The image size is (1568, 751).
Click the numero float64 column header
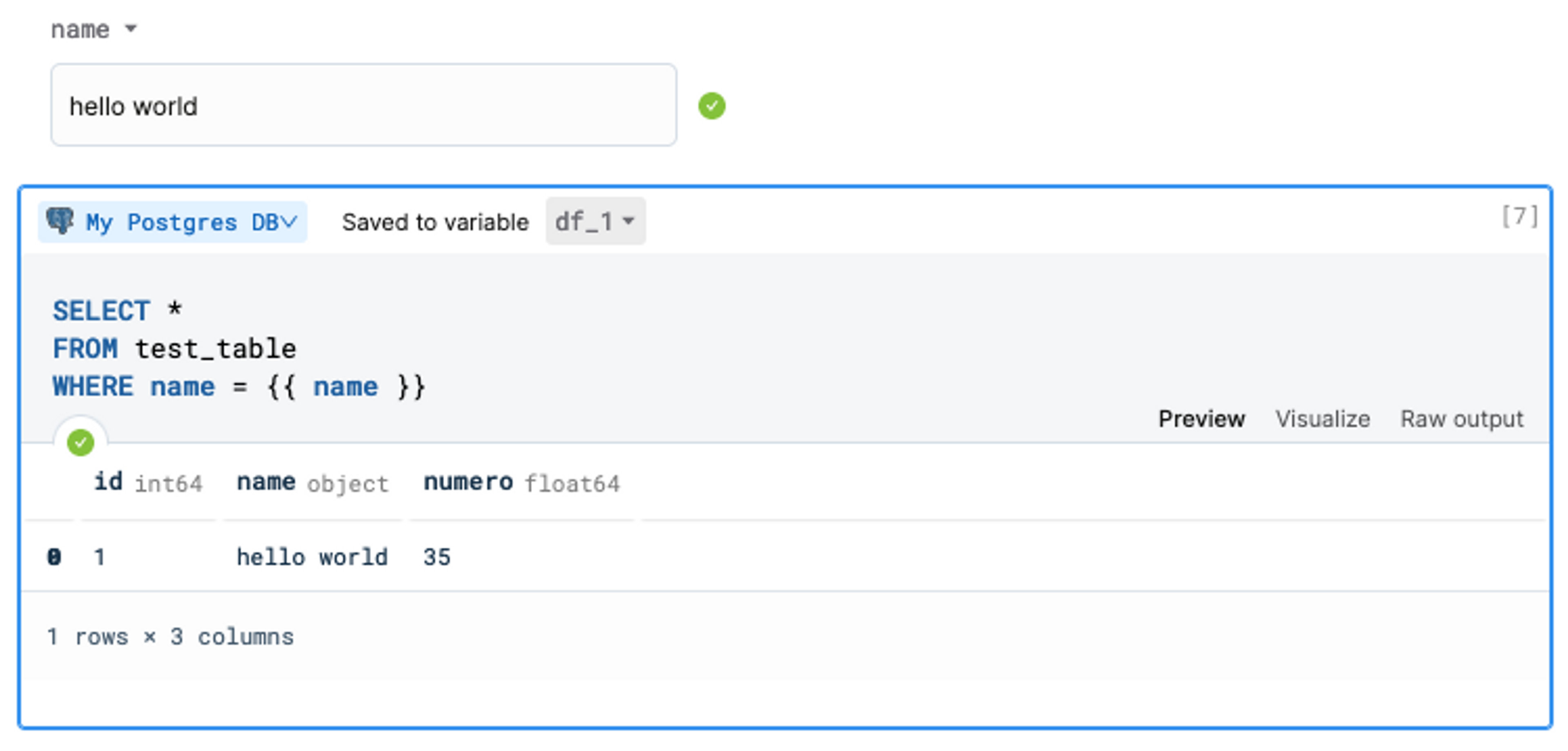point(521,483)
